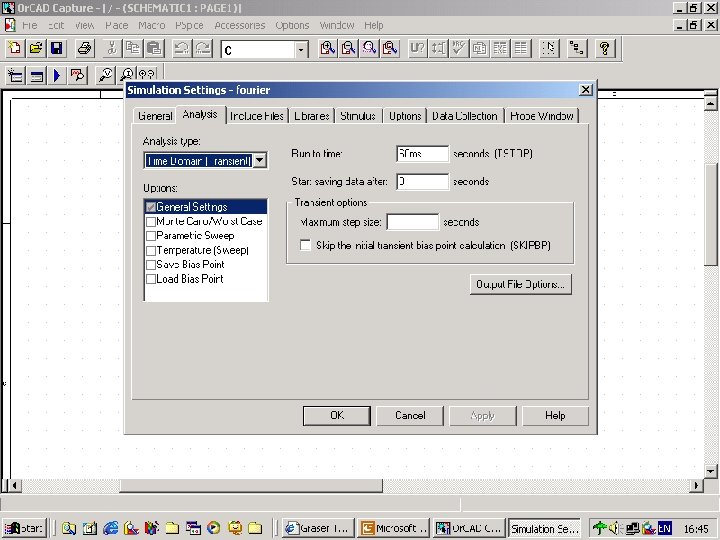Open the Analysis type dropdown
This screenshot has width=720, height=540.
pos(259,161)
